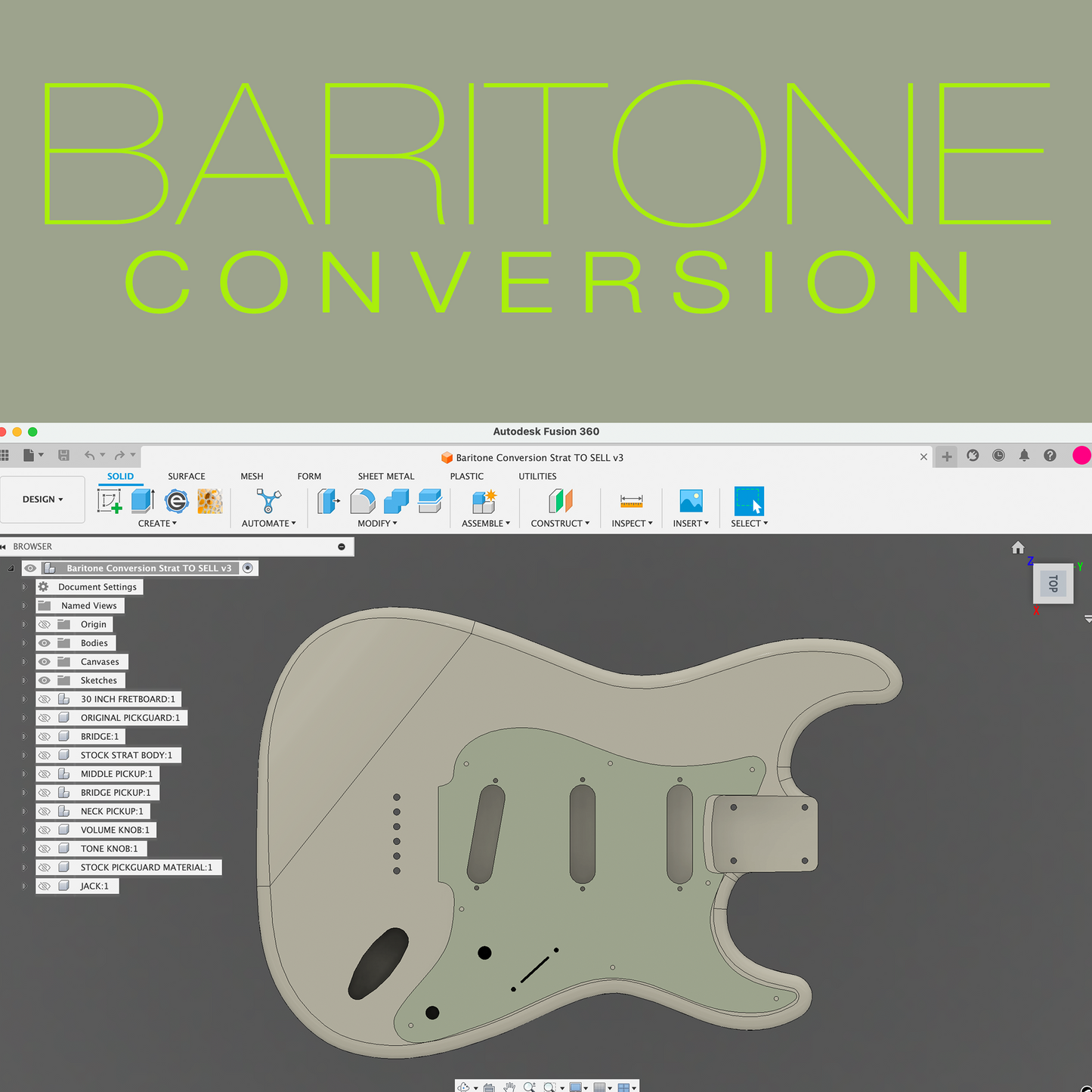Show the STOCK STRAT BODY:1 component

[x=45, y=755]
